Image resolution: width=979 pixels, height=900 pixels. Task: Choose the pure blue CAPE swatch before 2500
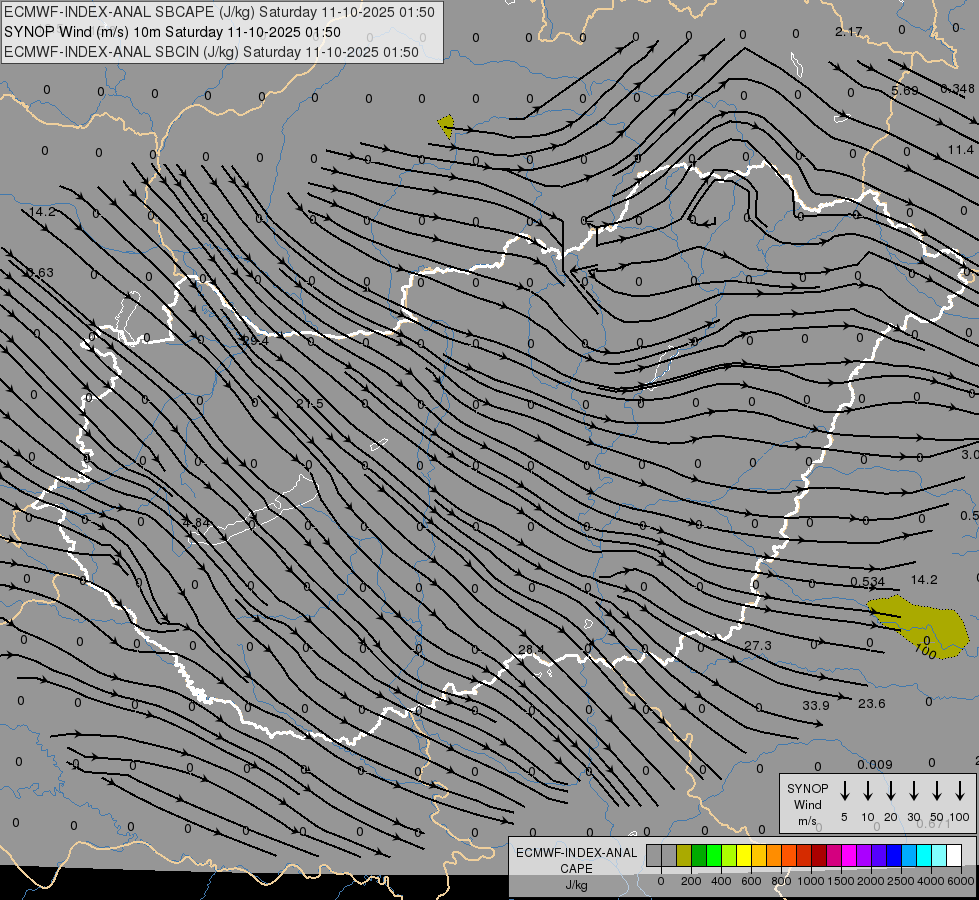click(893, 855)
